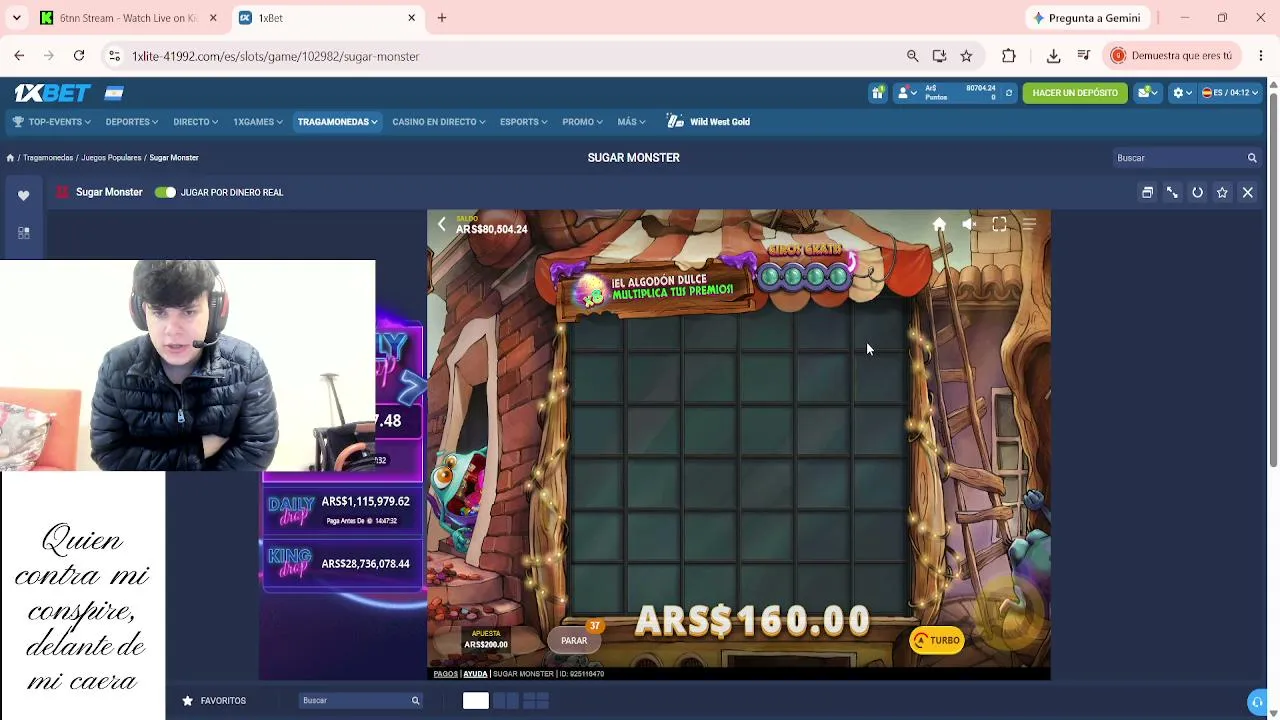Open the ES language and time dropdown
This screenshot has height=720, width=1280.
(1230, 93)
